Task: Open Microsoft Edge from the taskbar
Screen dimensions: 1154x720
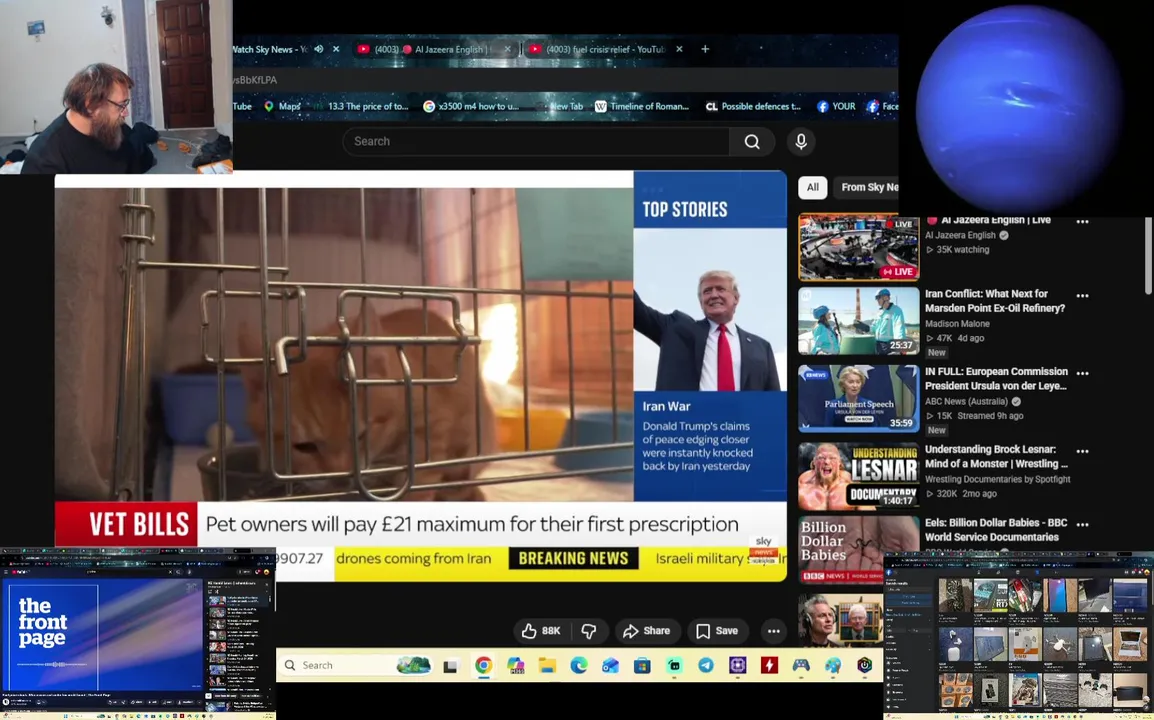Action: [578, 666]
